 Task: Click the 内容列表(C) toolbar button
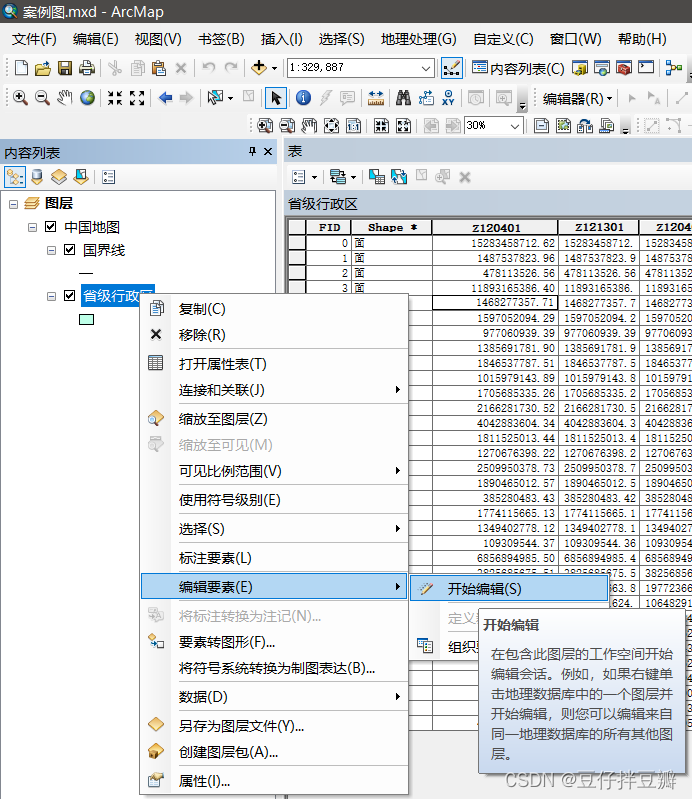(x=518, y=68)
